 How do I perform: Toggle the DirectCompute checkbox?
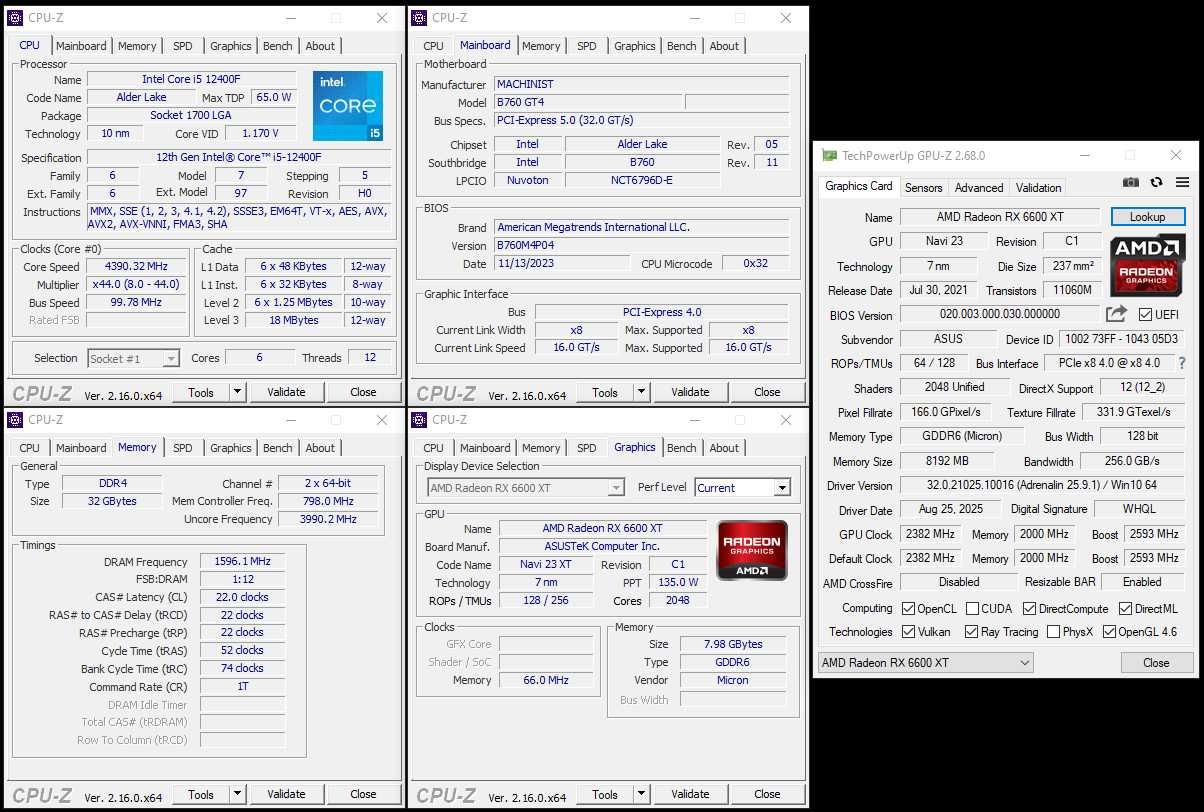[1029, 608]
